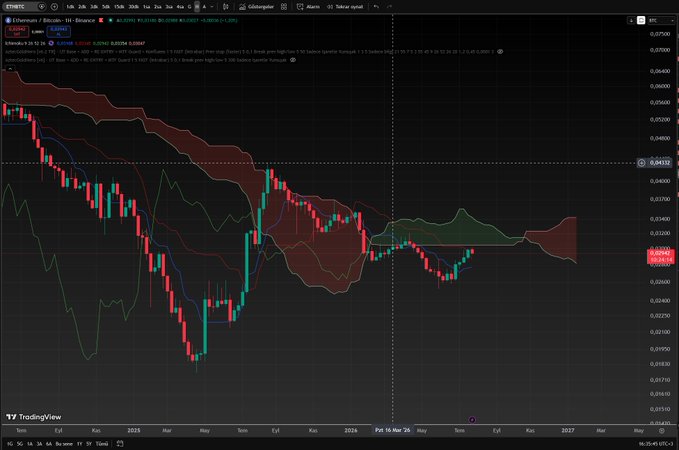The width and height of the screenshot is (679, 450).
Task: Select the 1dk timeframe
Action: 70,7
